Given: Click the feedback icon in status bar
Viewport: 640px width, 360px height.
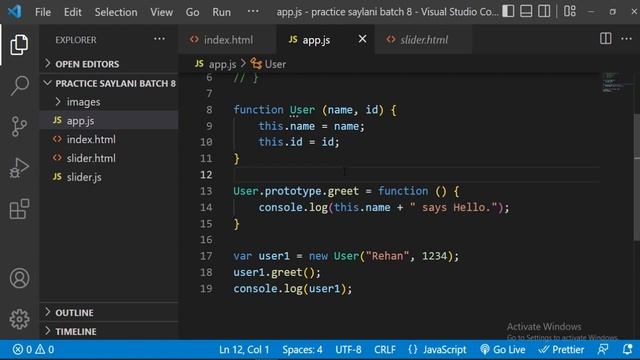Looking at the screenshot, I should 603,349.
